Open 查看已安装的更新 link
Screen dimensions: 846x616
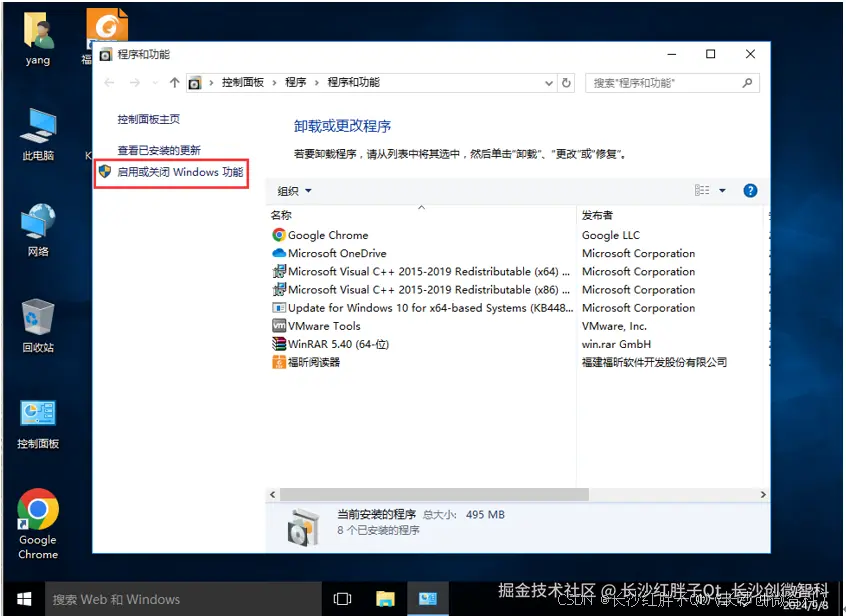(159, 150)
